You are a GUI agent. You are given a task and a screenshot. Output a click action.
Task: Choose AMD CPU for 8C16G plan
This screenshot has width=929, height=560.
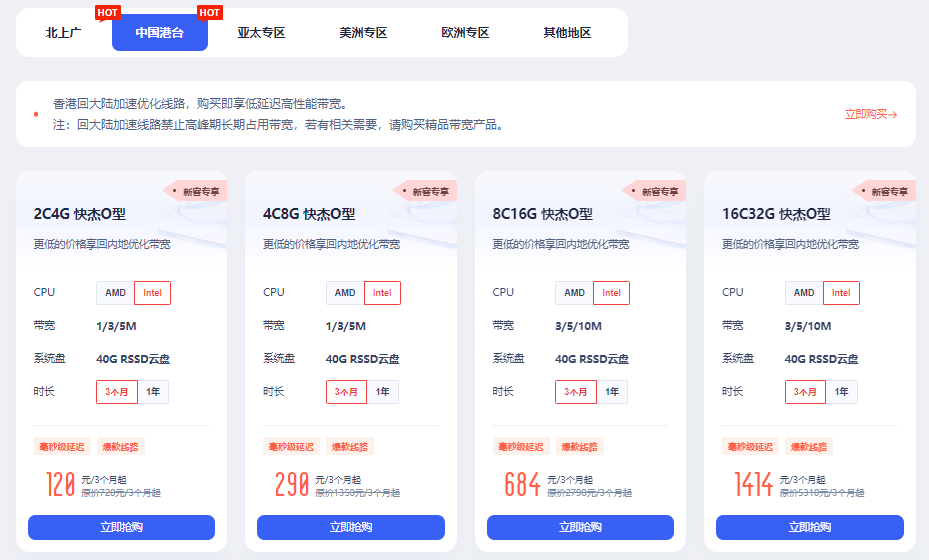tap(574, 293)
